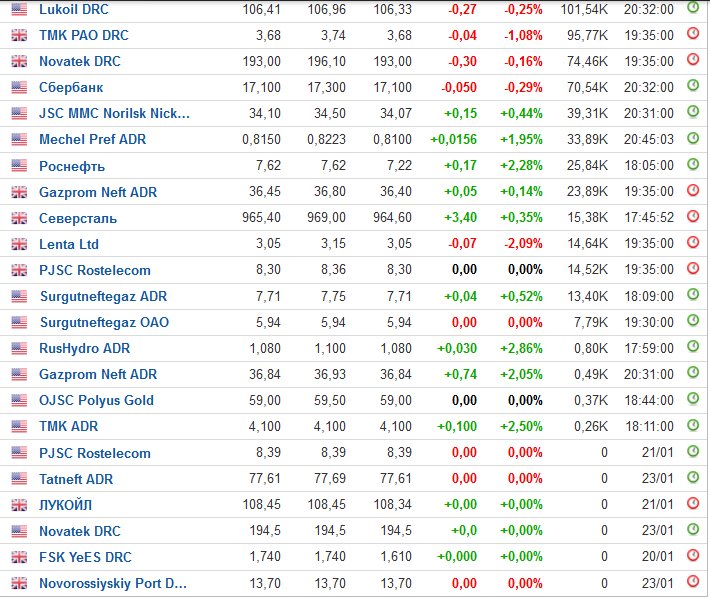Click the percent change +2,86%
710x598 pixels.
521,349
